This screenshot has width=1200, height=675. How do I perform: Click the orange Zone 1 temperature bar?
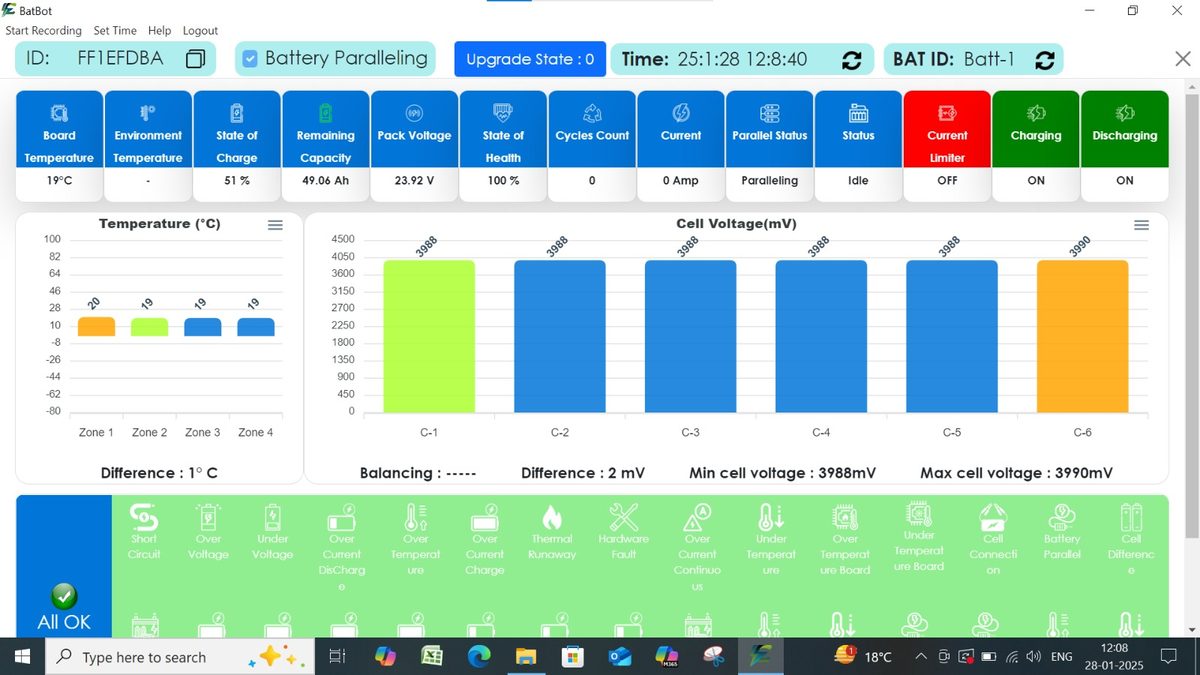(96, 327)
